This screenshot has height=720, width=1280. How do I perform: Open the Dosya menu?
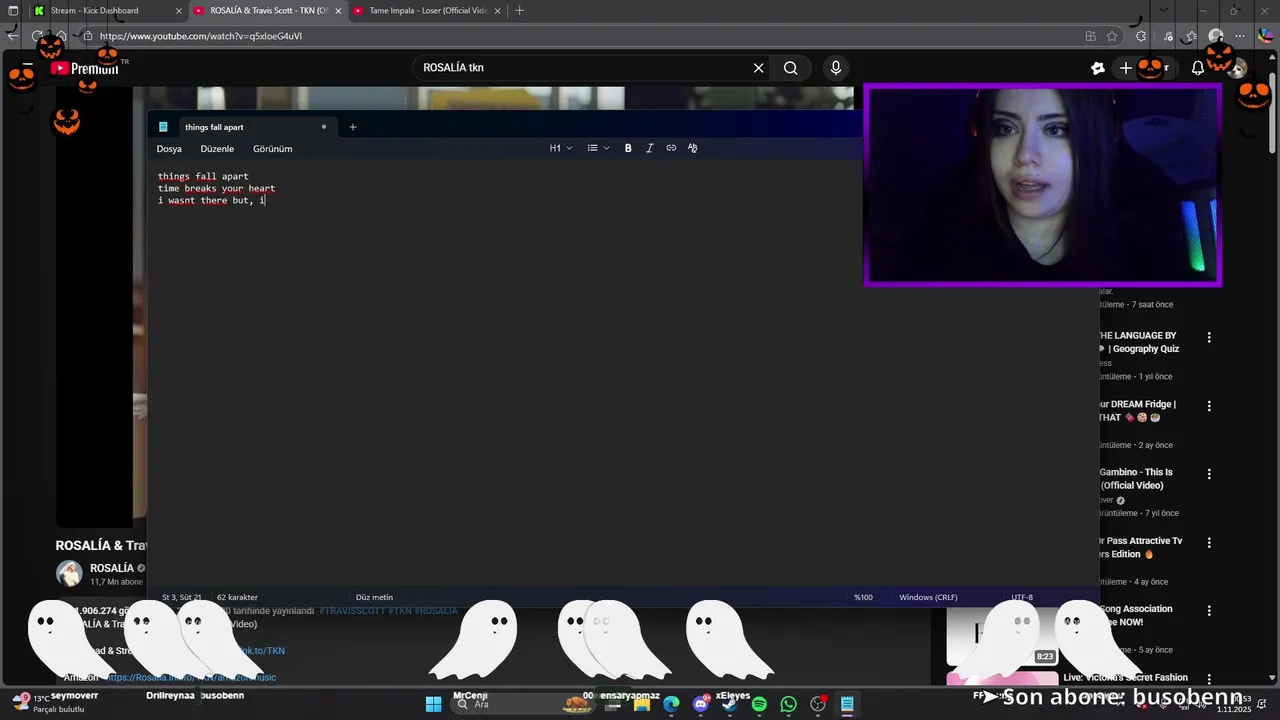click(169, 149)
